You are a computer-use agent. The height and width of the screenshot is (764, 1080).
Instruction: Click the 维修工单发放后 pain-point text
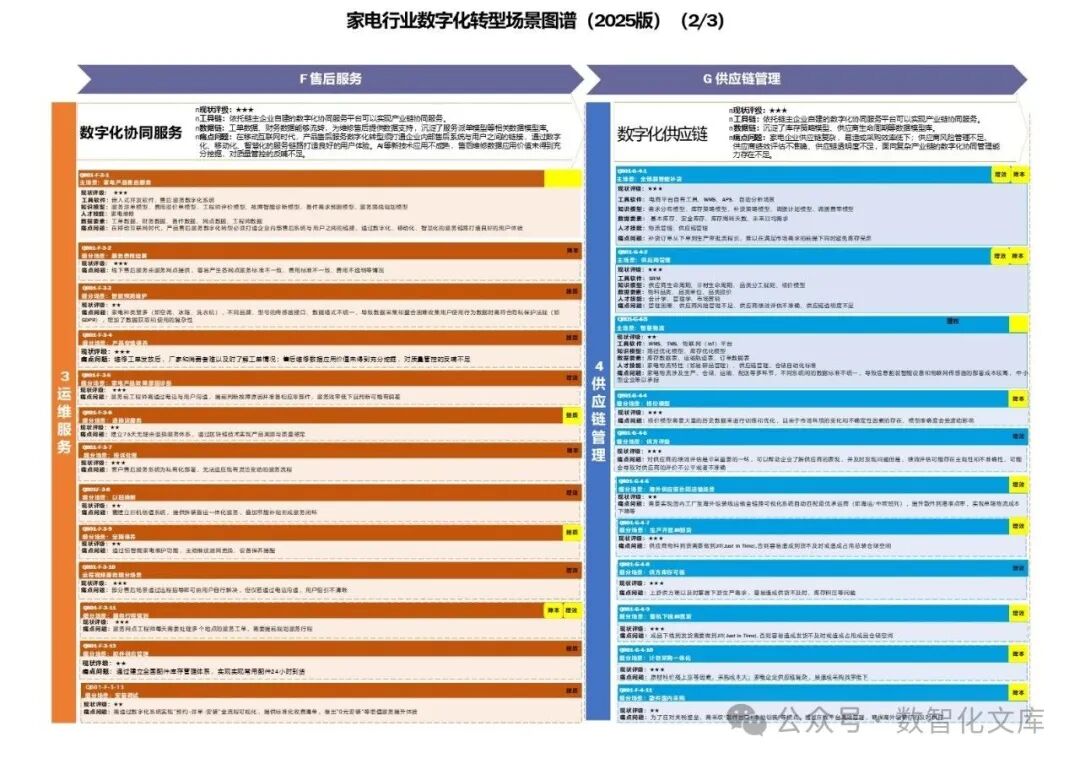click(x=276, y=359)
